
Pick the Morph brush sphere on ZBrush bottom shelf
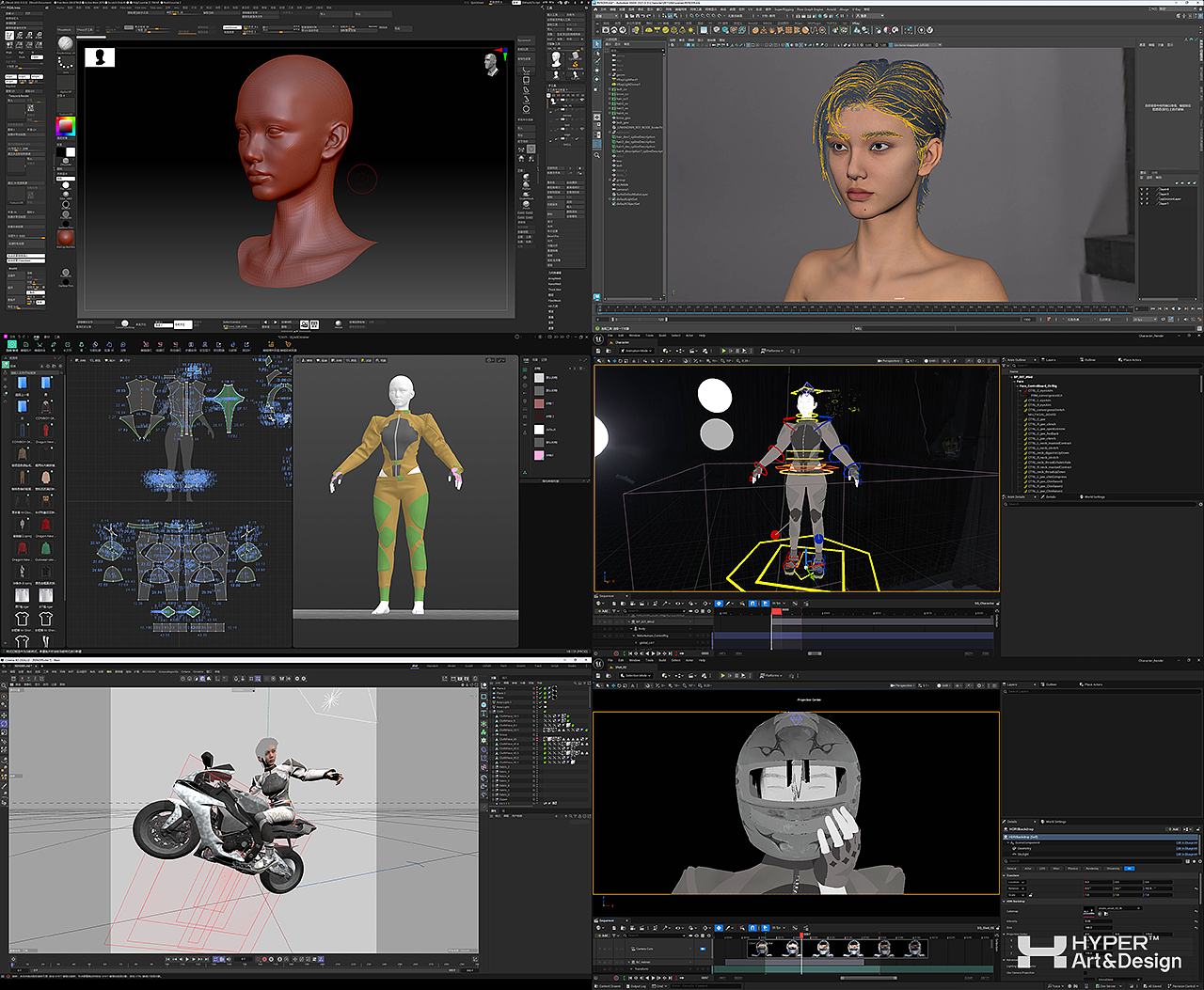tap(339, 324)
